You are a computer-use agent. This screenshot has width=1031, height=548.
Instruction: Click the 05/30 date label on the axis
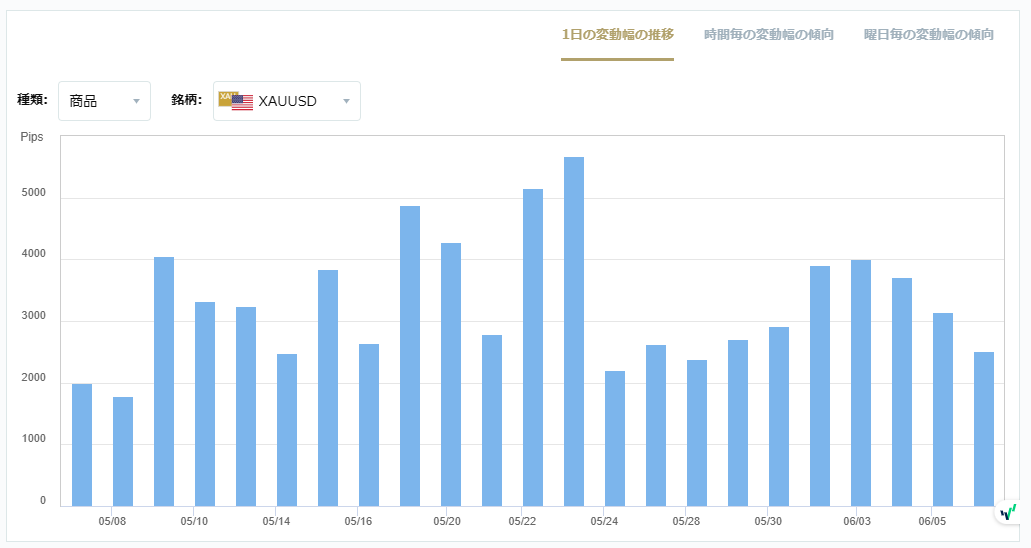coord(768,521)
